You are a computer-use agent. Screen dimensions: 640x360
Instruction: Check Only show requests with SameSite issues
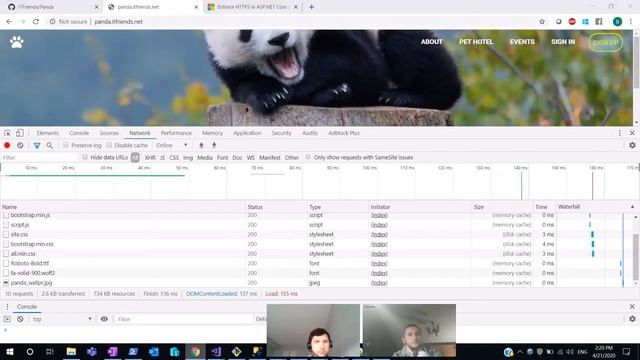308,157
